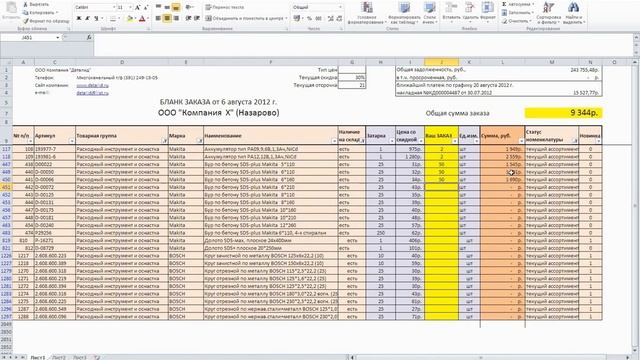Screen dimensions: 640x360
Task: Toggle middle vertical alignment
Action: (167, 7)
